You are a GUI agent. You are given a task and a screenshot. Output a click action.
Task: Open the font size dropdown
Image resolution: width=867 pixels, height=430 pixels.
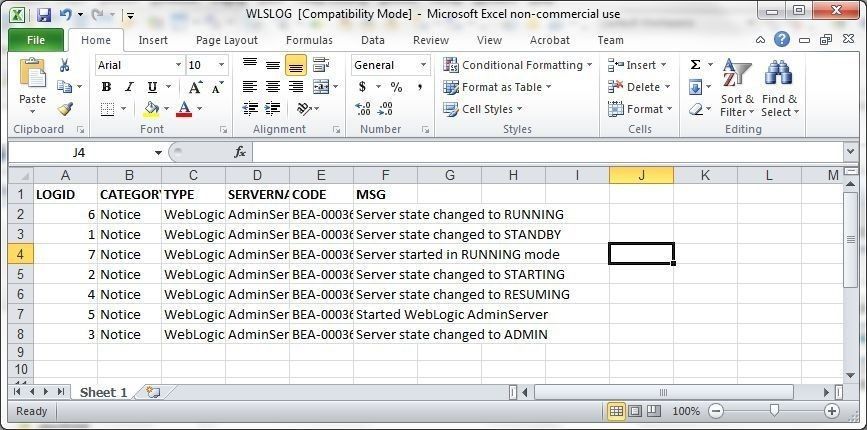(x=222, y=65)
